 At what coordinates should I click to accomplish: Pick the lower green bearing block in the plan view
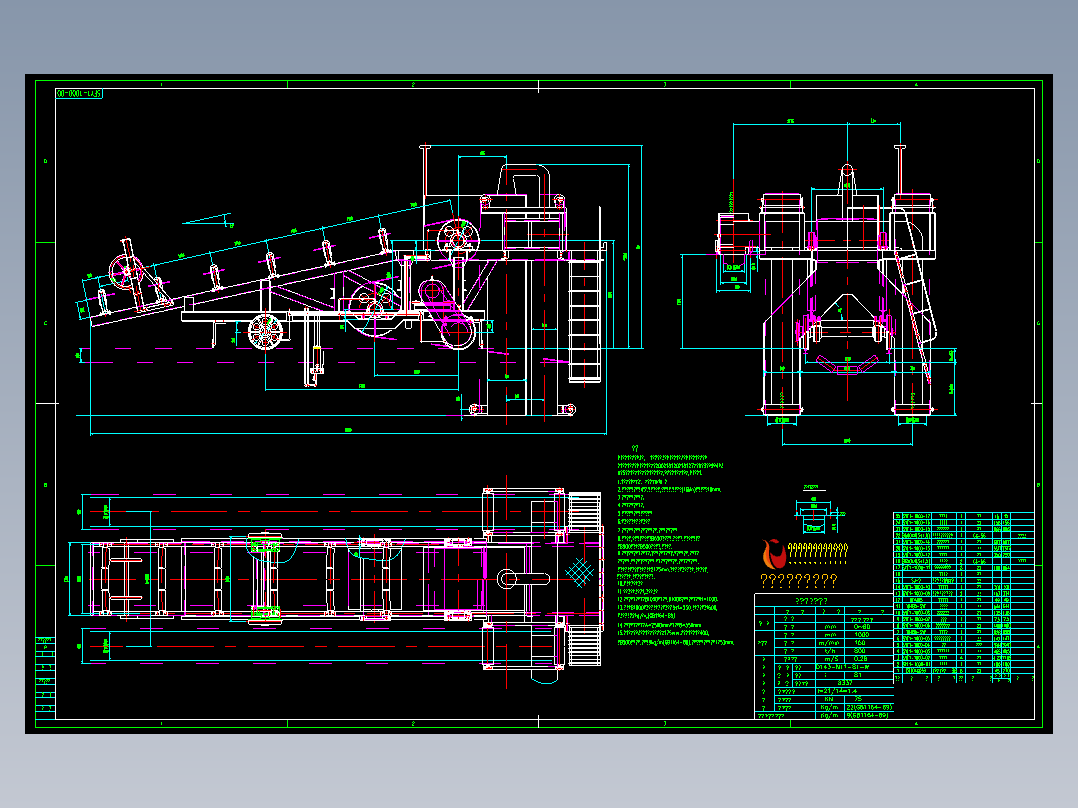coord(265,612)
